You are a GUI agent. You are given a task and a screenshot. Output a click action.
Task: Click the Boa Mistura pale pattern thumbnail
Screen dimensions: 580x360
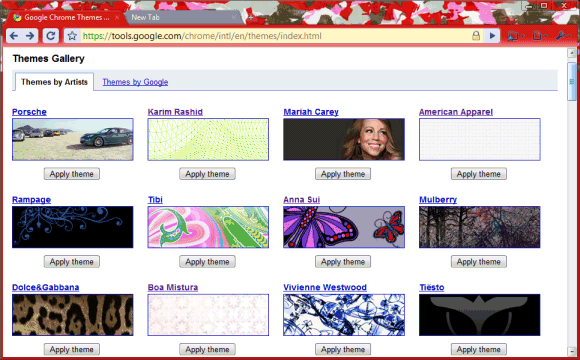point(208,315)
